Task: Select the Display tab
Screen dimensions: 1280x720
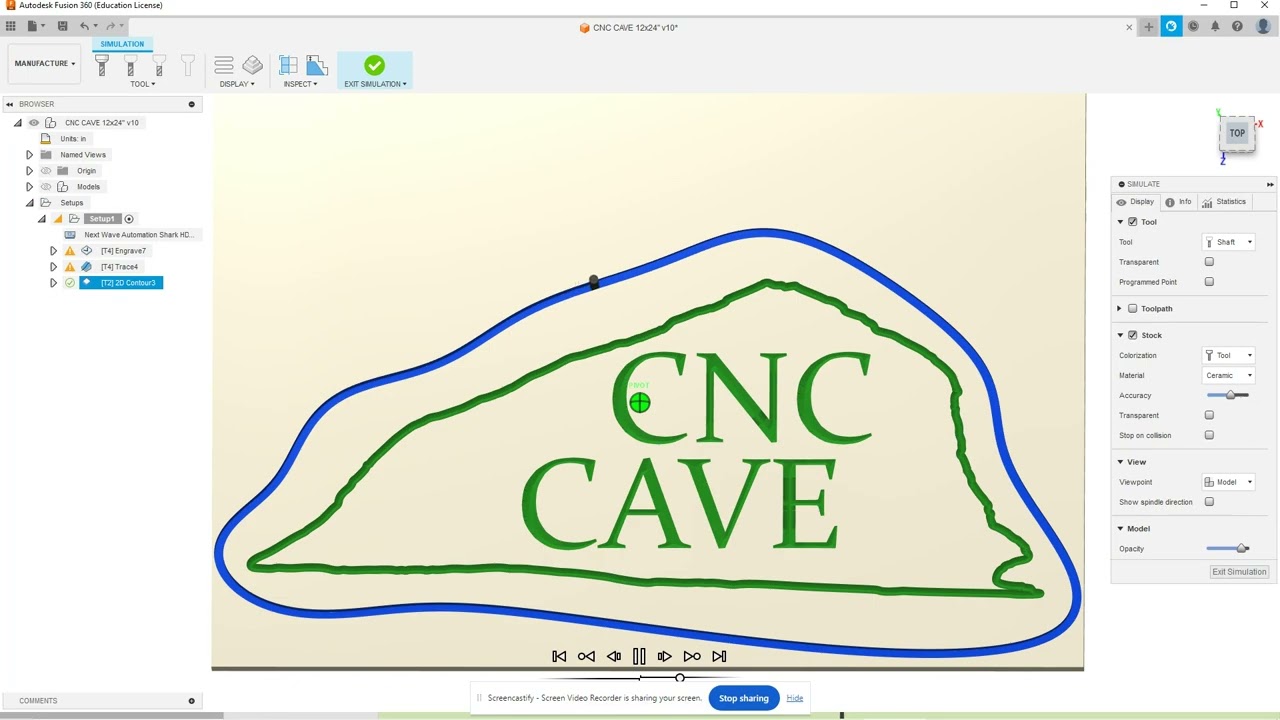Action: click(x=1136, y=202)
